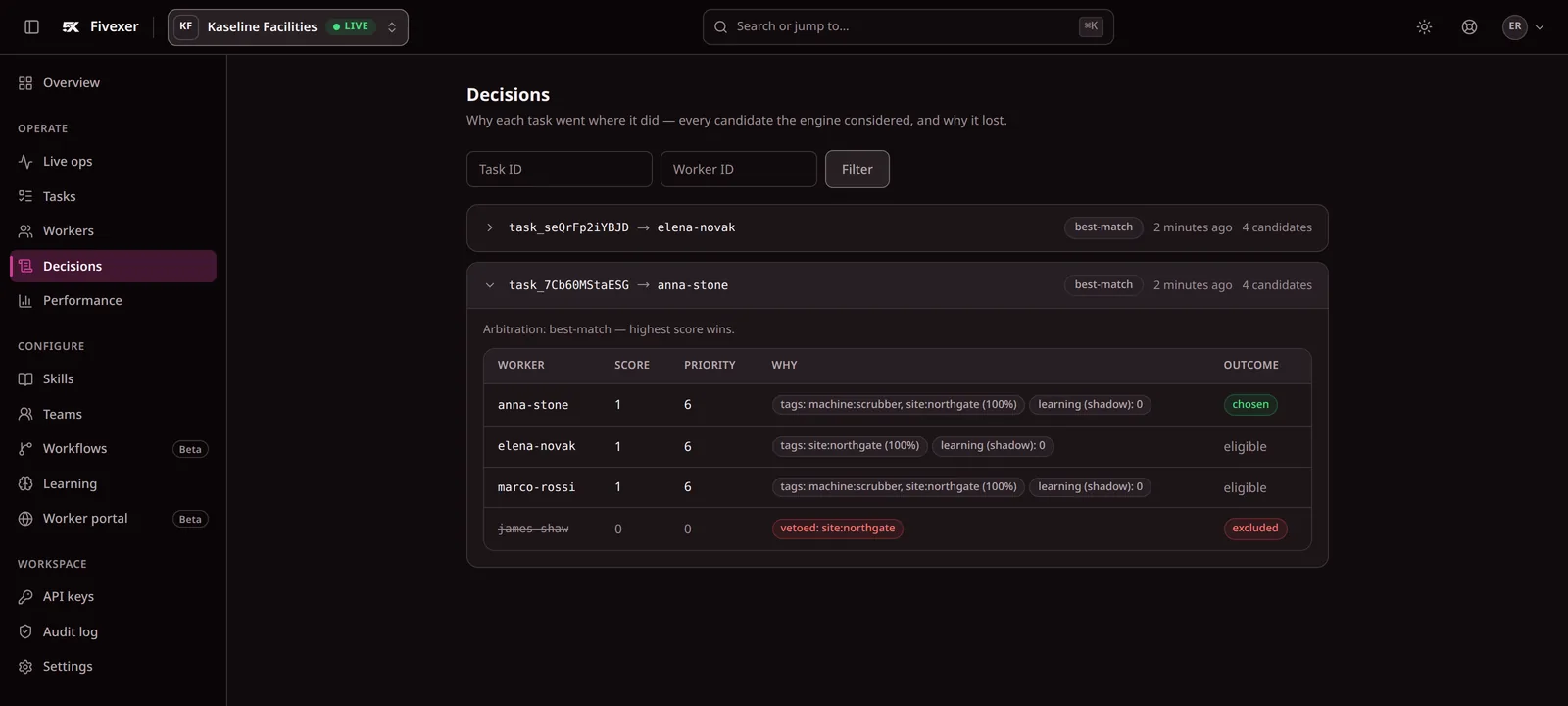Collapse the sidebar panel icon

coord(31,27)
